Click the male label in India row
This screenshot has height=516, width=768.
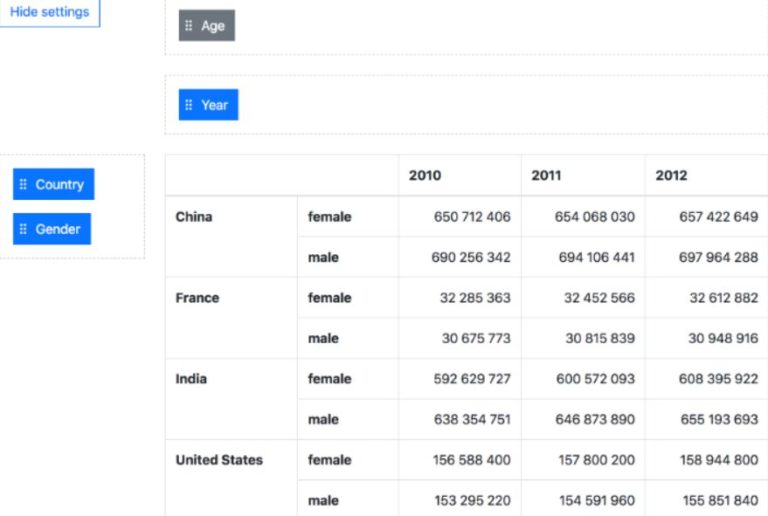tap(323, 419)
